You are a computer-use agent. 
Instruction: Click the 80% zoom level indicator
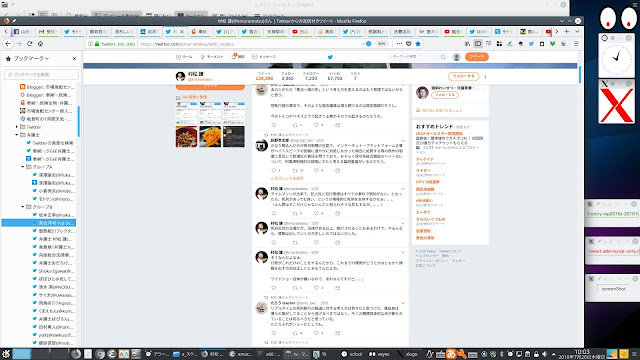pyautogui.click(x=381, y=44)
